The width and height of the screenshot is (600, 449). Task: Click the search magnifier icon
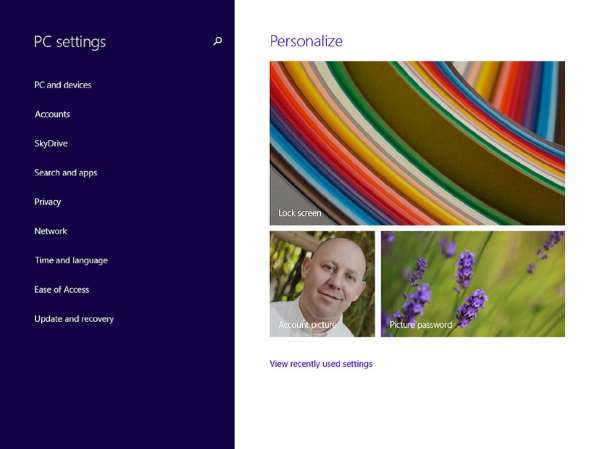click(217, 41)
